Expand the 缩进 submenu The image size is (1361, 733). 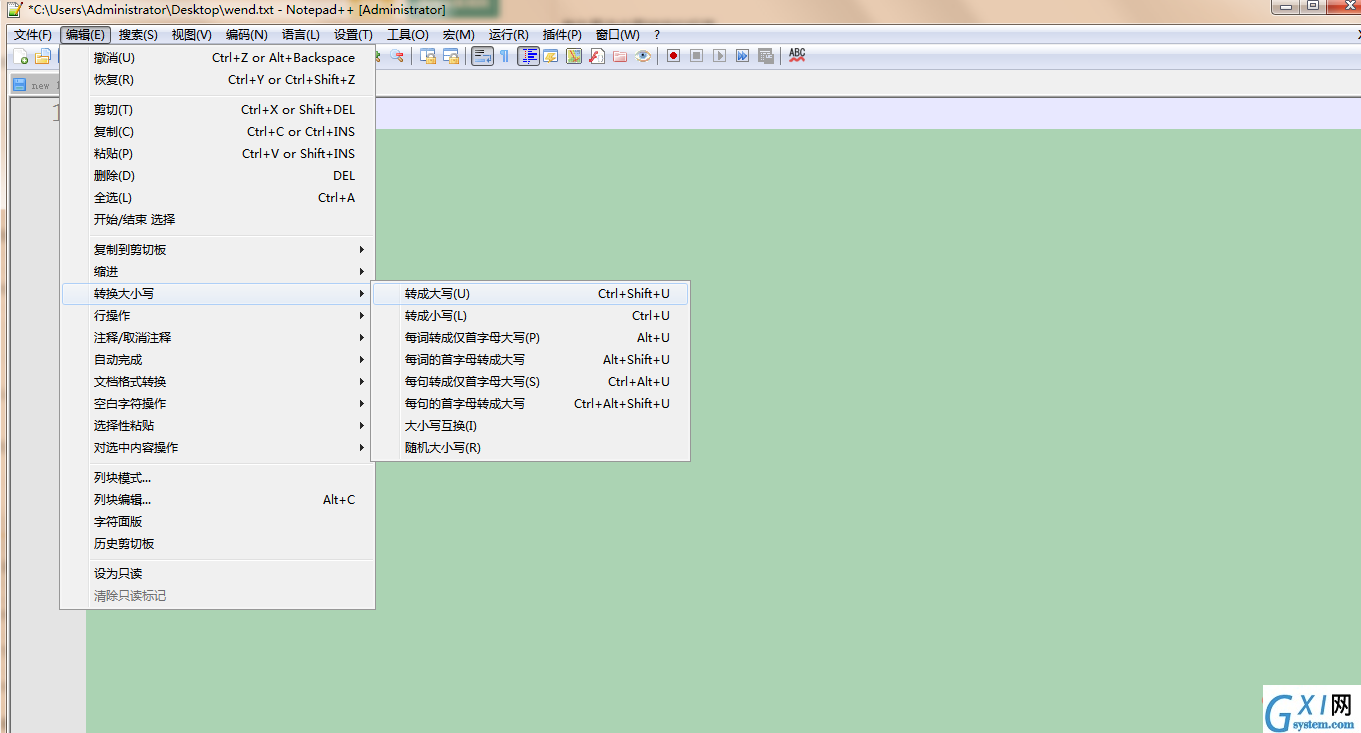(217, 272)
